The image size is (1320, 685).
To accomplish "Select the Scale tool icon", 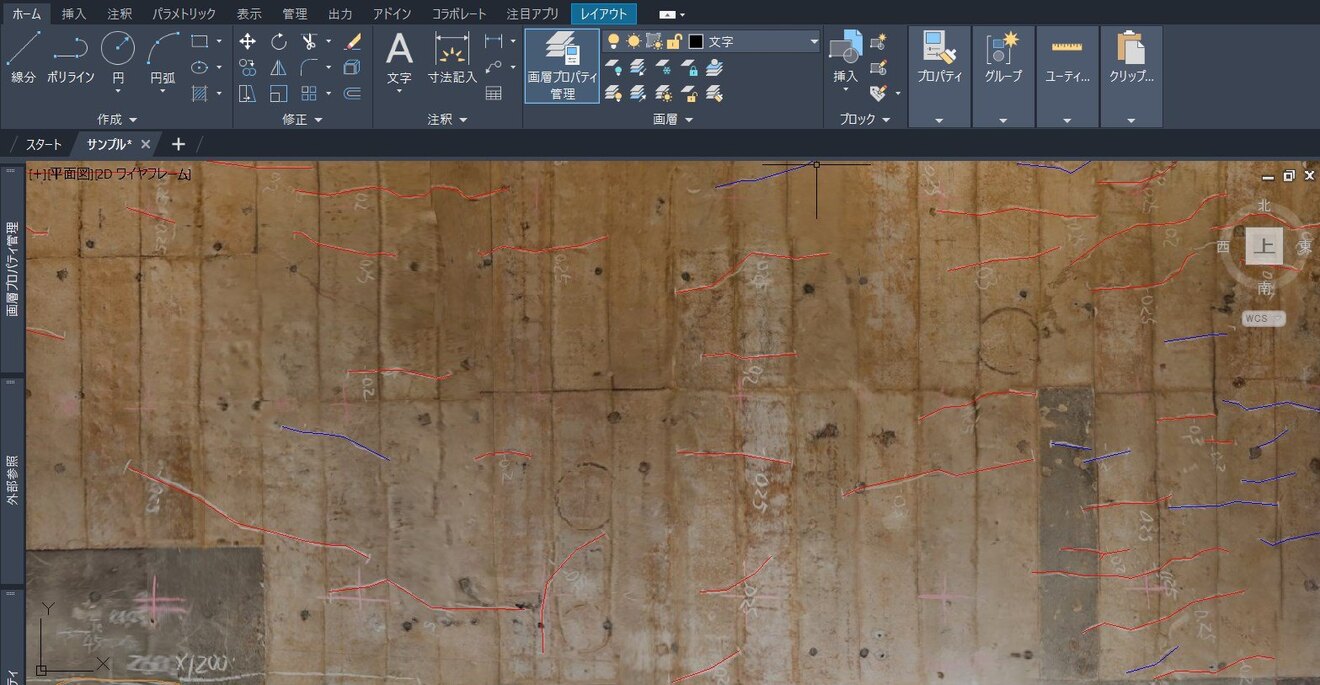I will coord(279,93).
